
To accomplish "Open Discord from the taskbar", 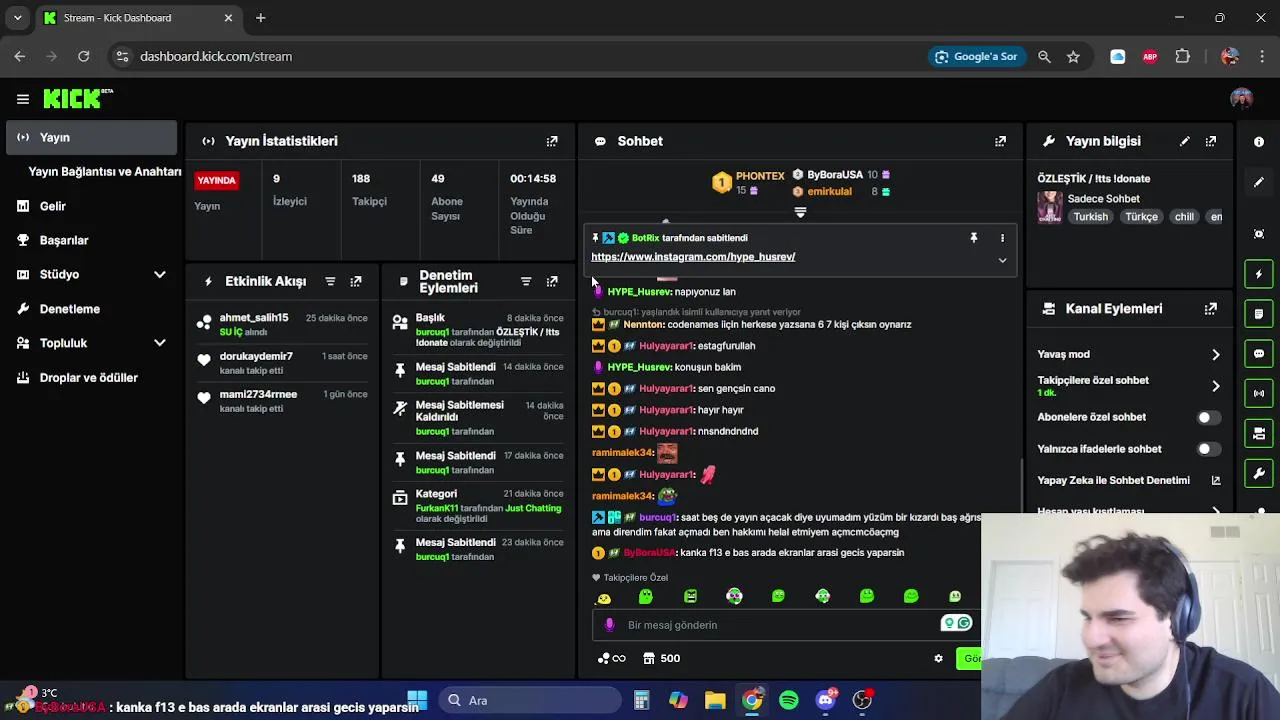I will tap(825, 700).
